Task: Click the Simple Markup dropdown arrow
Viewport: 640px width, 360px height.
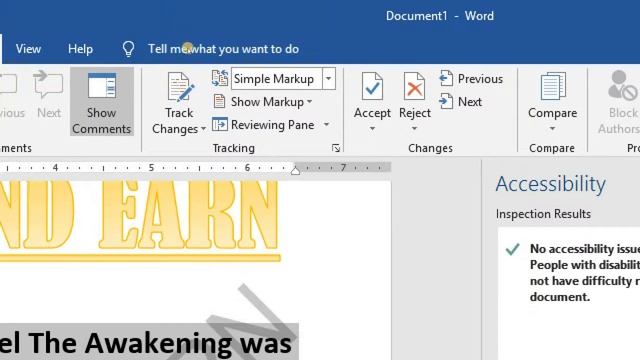Action: pos(329,78)
